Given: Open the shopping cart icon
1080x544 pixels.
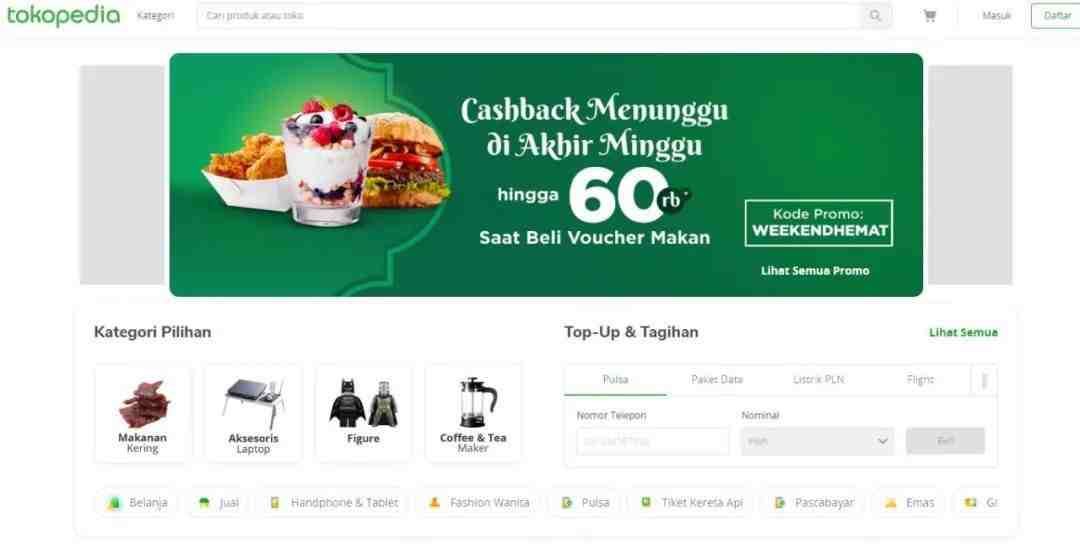Looking at the screenshot, I should 930,15.
